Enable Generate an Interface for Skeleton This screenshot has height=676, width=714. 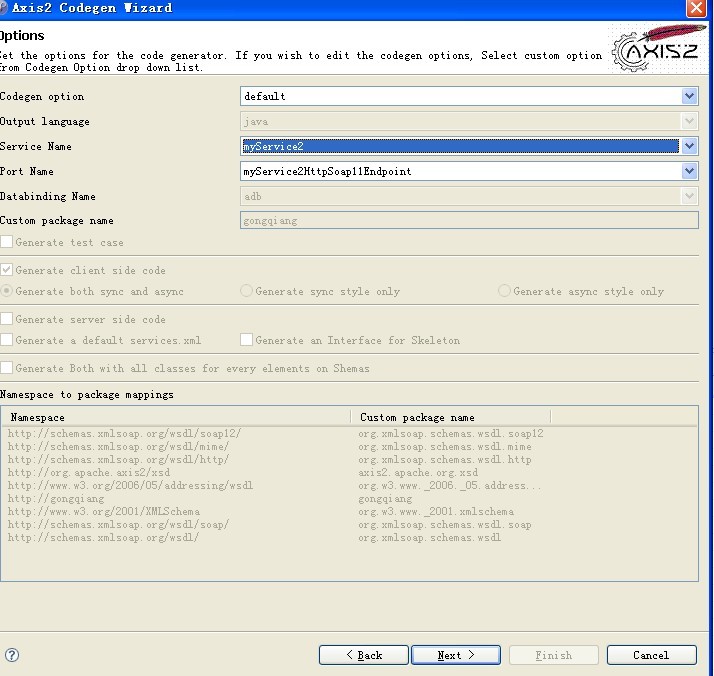point(246,340)
